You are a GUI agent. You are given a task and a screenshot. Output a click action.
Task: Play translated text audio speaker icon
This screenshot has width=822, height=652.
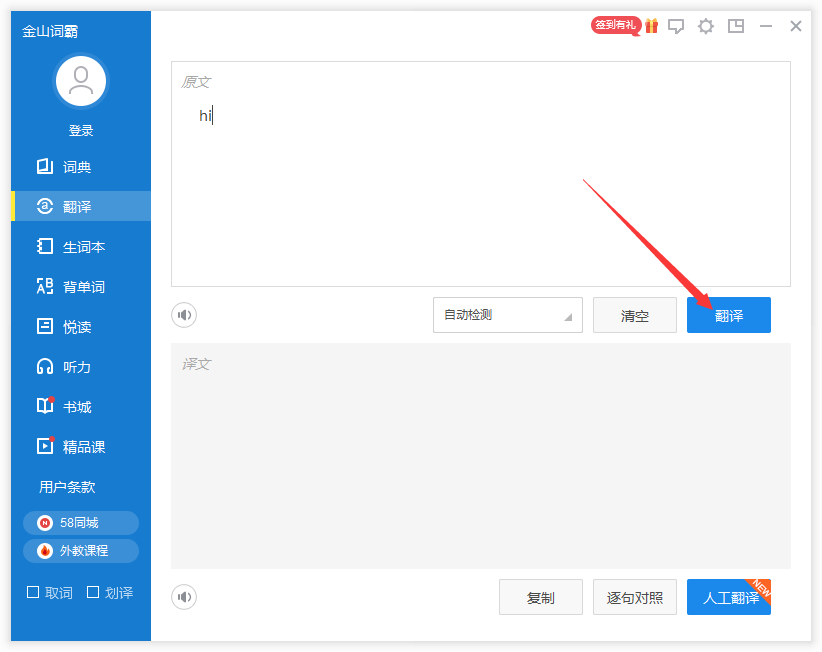coord(184,597)
